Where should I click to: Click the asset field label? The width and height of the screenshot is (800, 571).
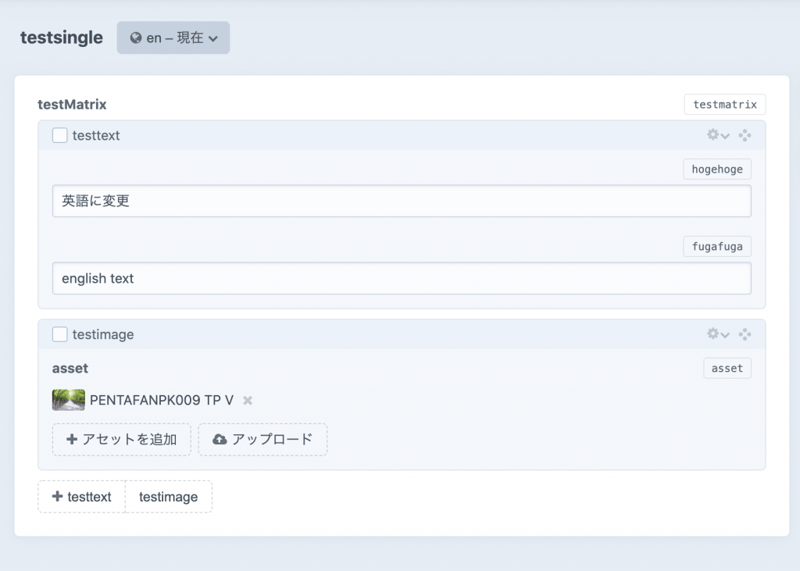70,368
